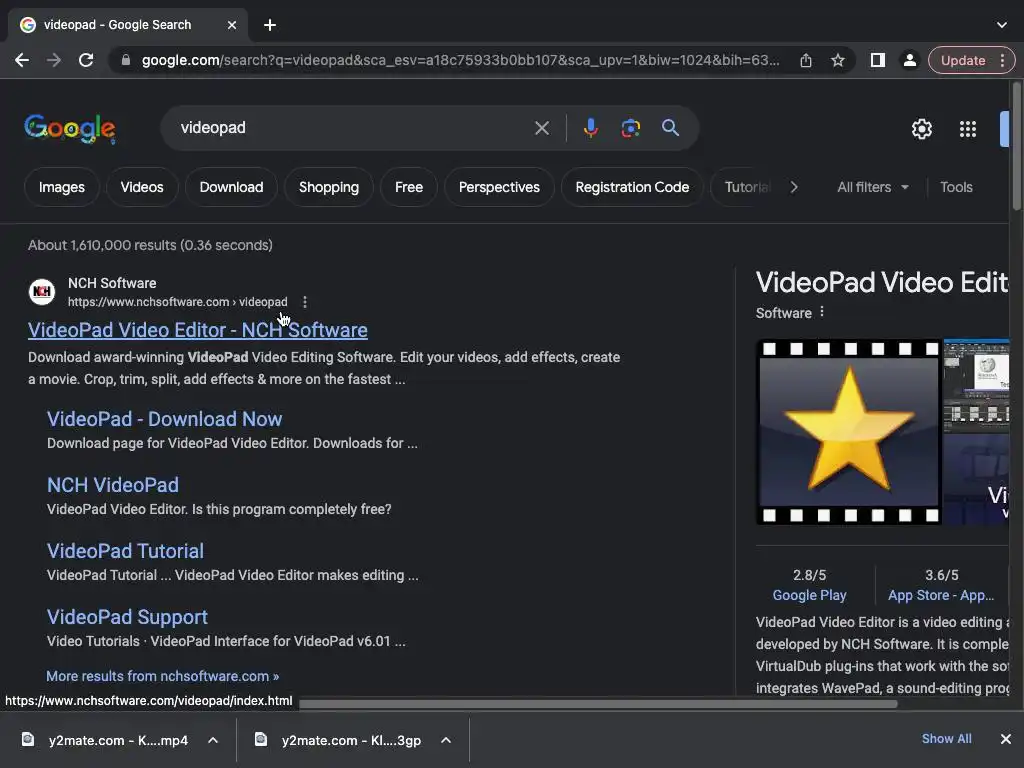Search by image with Google Lens
Screen dimensions: 1024x768
point(630,128)
